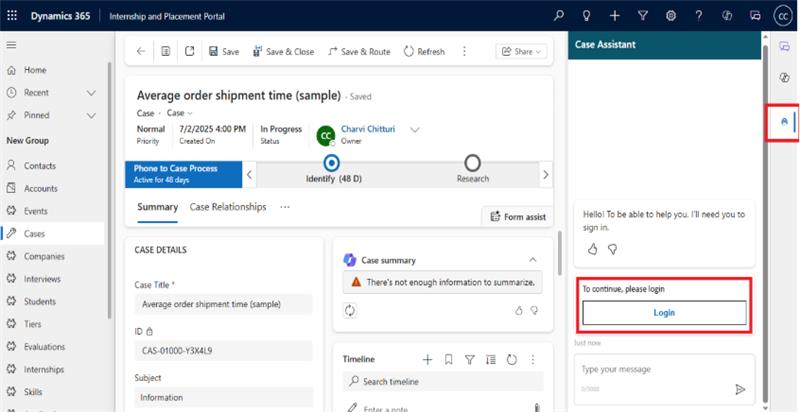The image size is (800, 412).
Task: Click the search magnifier icon in header
Action: [559, 16]
